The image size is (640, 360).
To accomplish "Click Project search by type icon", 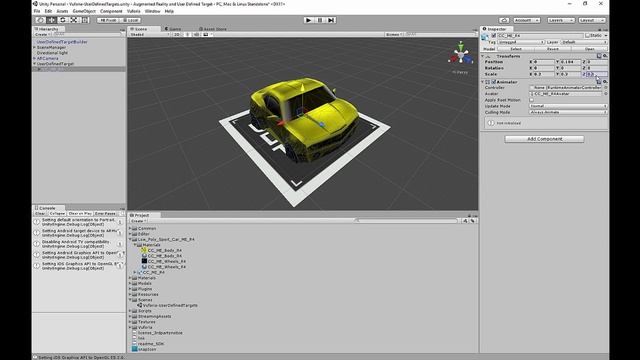I will coord(465,221).
